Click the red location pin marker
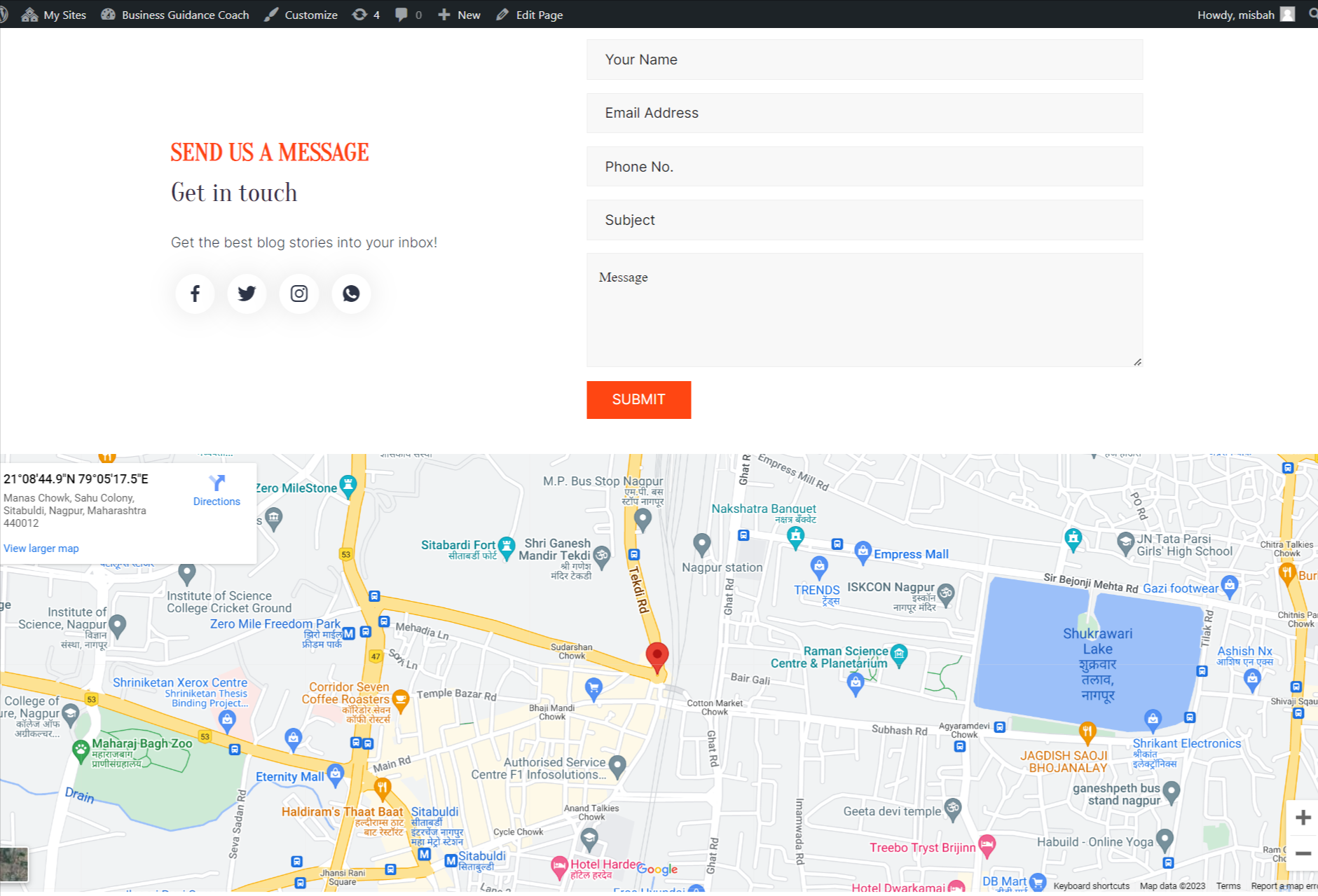This screenshot has height=896, width=1318. click(x=657, y=656)
